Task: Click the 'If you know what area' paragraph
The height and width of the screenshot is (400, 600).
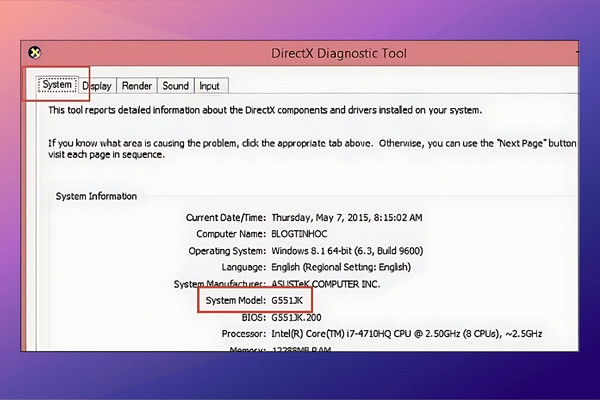Action: (312, 149)
